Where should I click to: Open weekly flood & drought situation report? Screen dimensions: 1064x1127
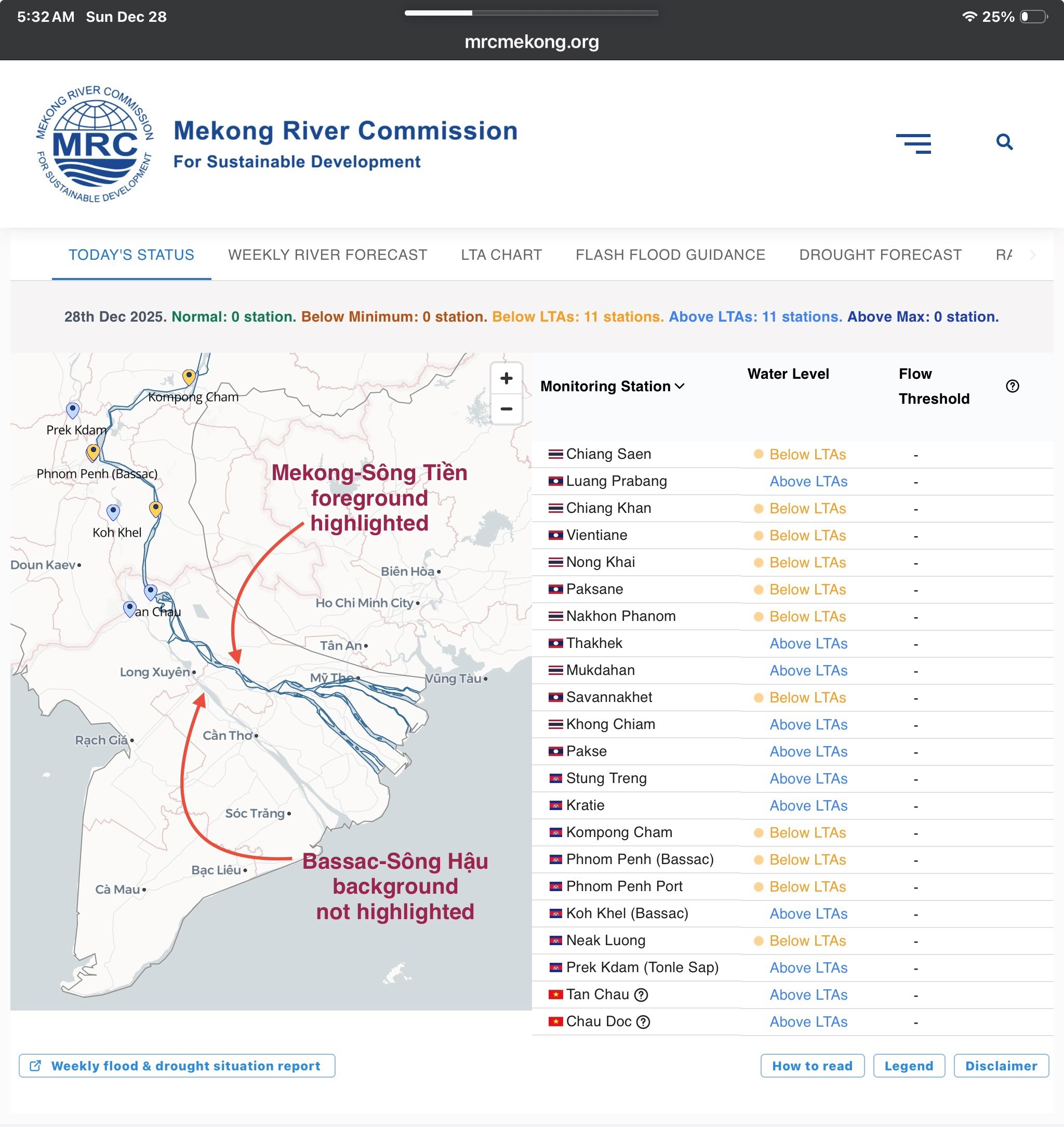point(177,1066)
